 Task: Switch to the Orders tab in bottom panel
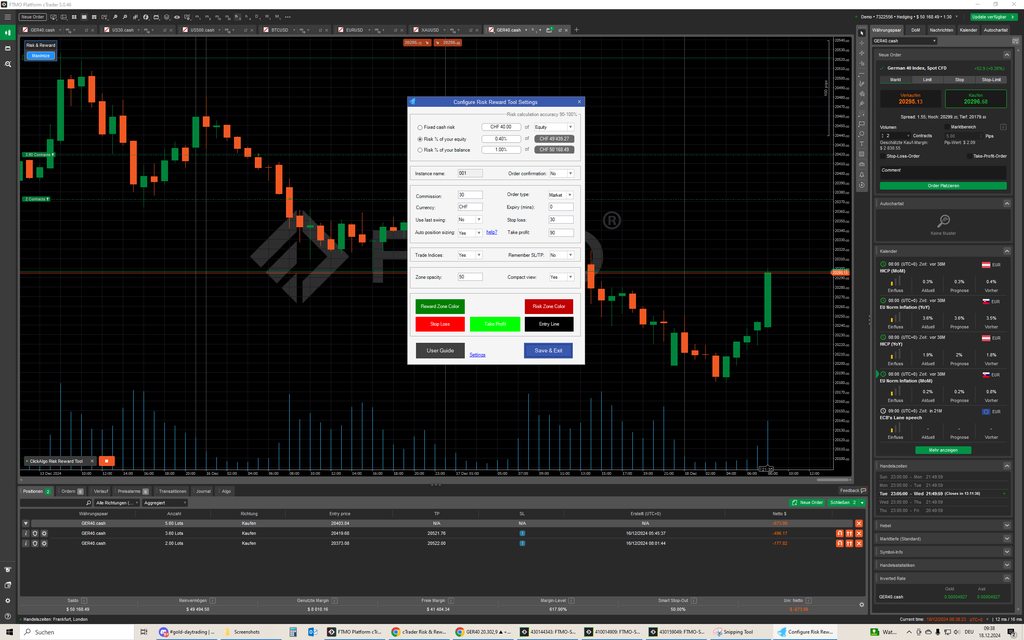[x=72, y=491]
